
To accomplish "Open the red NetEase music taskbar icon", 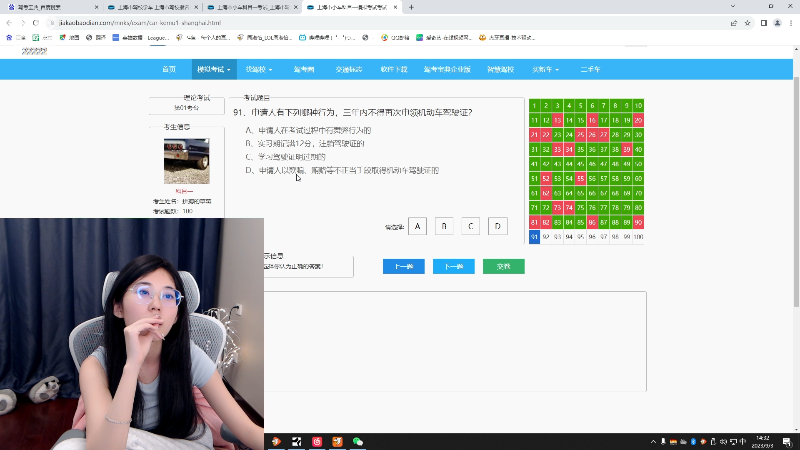I will click(317, 441).
